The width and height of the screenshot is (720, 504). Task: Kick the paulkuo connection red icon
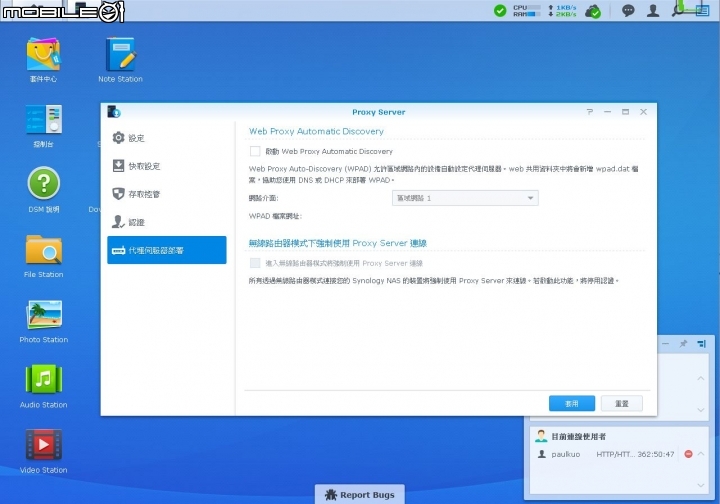[x=688, y=454]
